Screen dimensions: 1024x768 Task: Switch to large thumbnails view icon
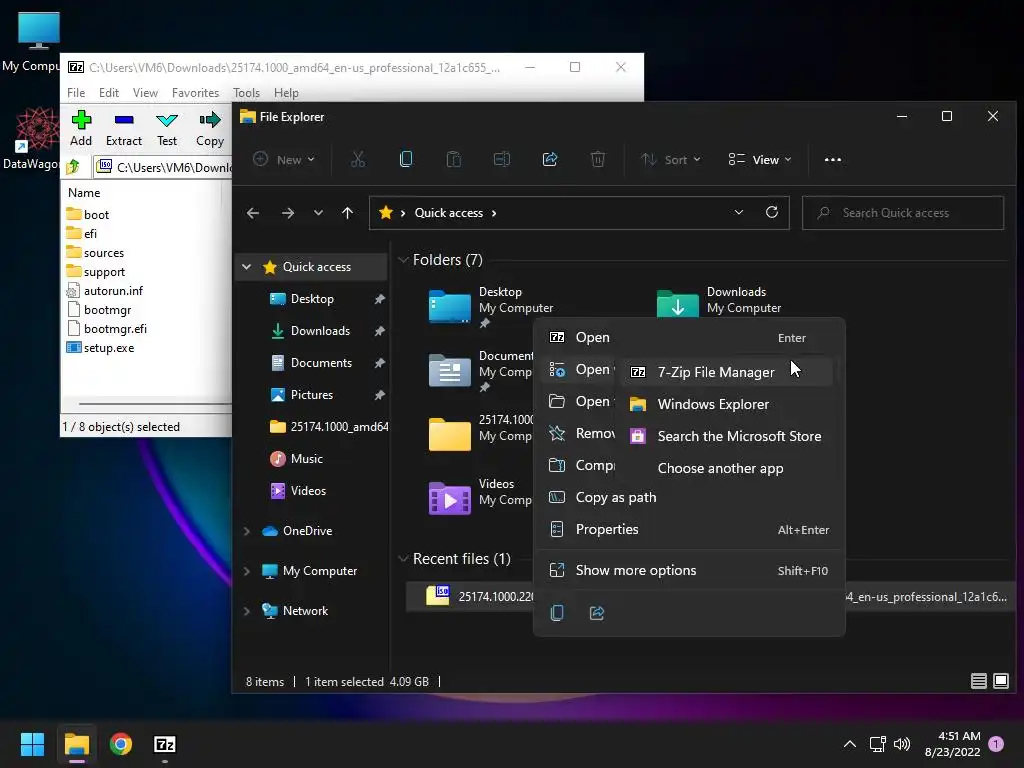click(1000, 681)
